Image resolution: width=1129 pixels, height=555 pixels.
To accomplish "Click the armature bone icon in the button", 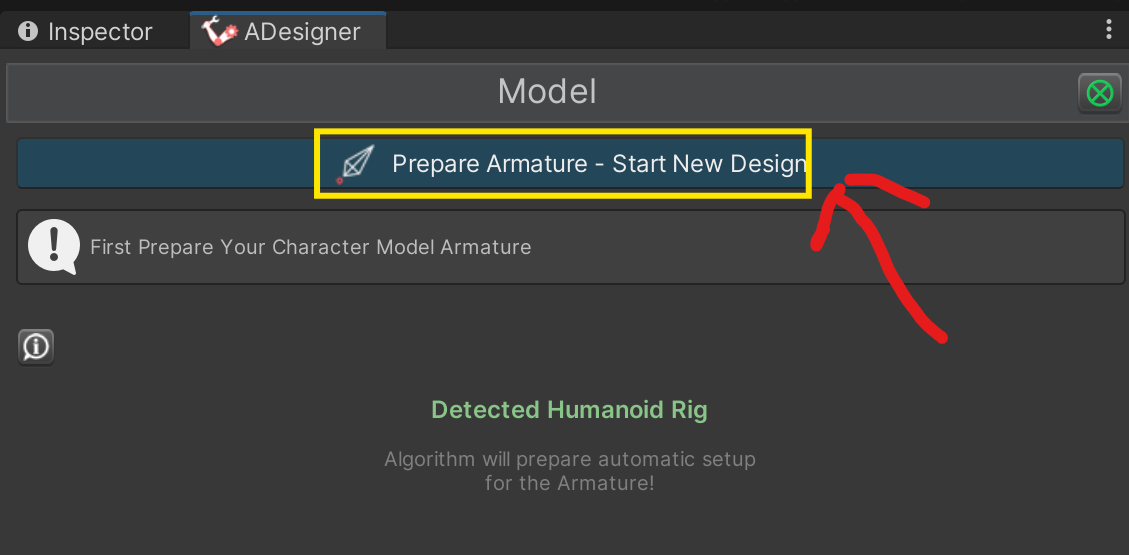I will [x=356, y=163].
